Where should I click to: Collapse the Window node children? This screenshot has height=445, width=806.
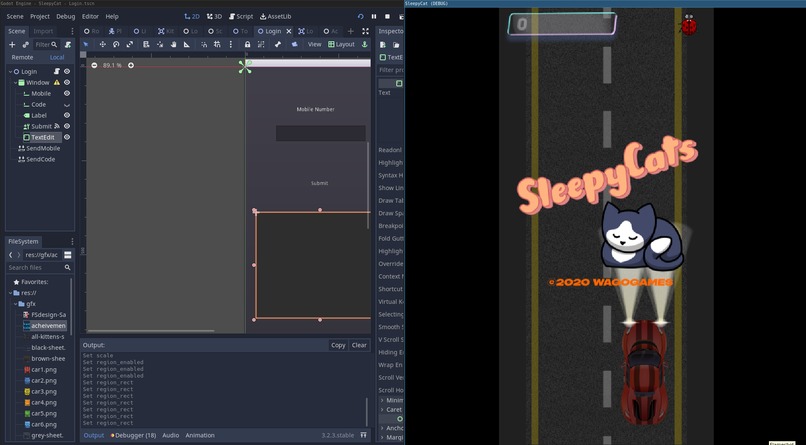pos(15,82)
